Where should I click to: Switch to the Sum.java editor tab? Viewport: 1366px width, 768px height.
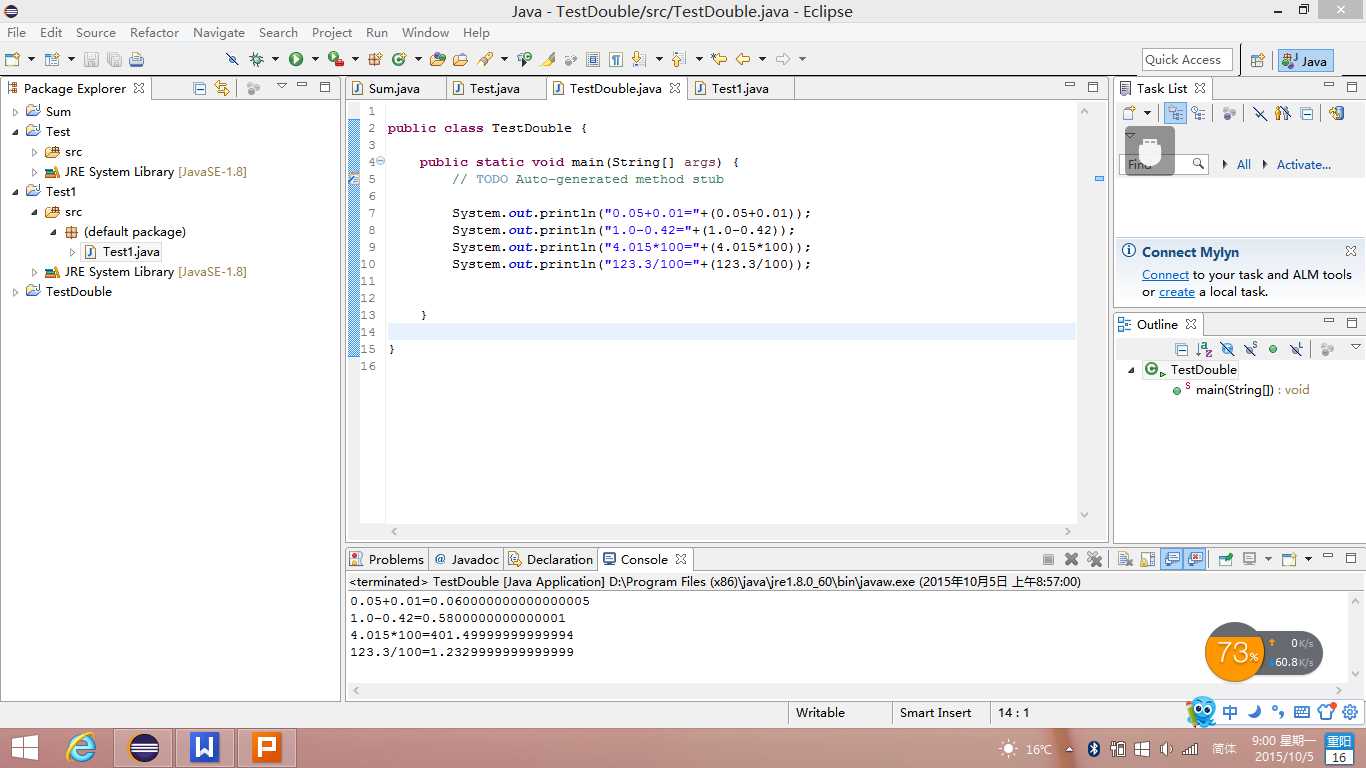[x=394, y=88]
